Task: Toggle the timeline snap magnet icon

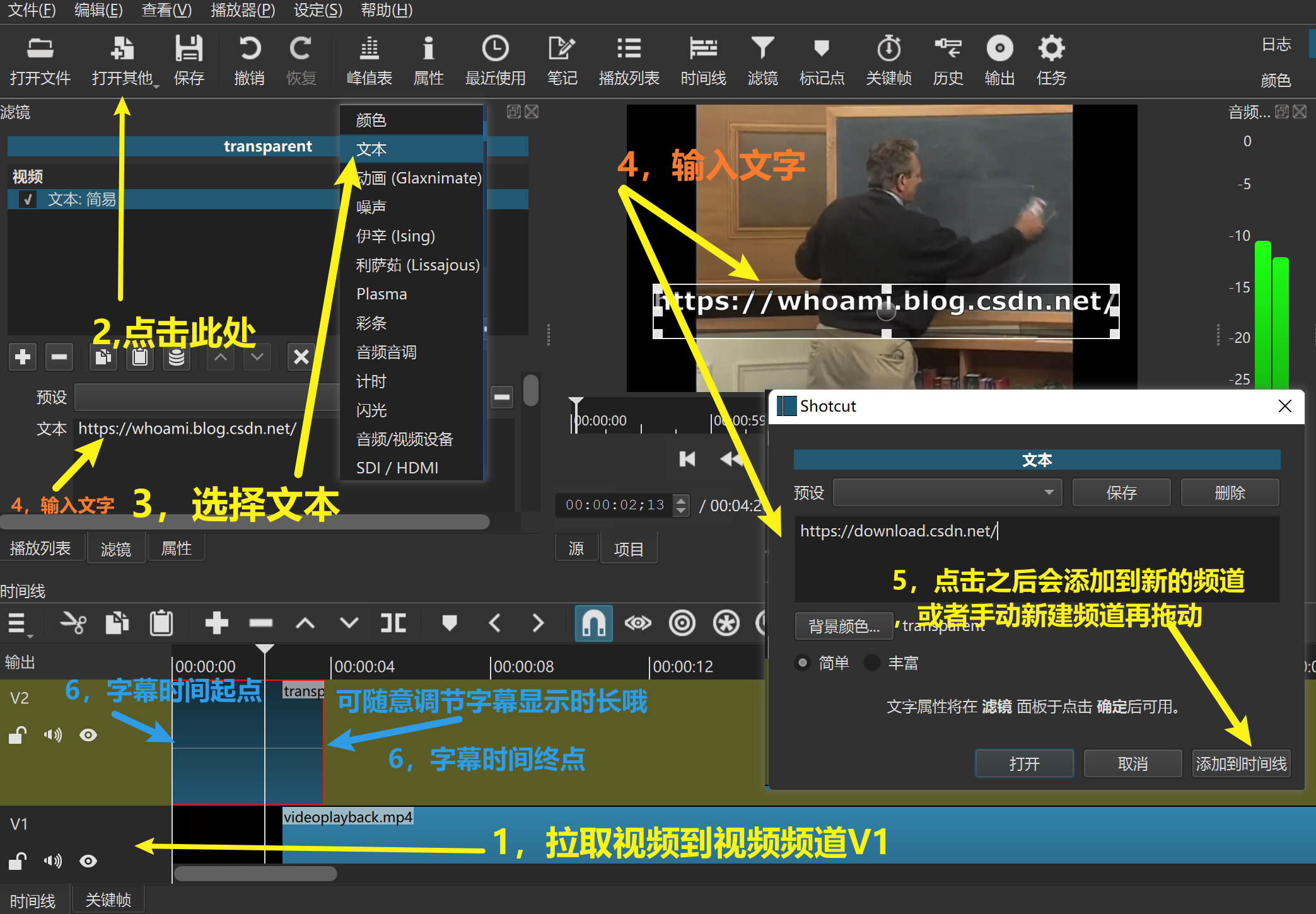Action: click(x=593, y=623)
